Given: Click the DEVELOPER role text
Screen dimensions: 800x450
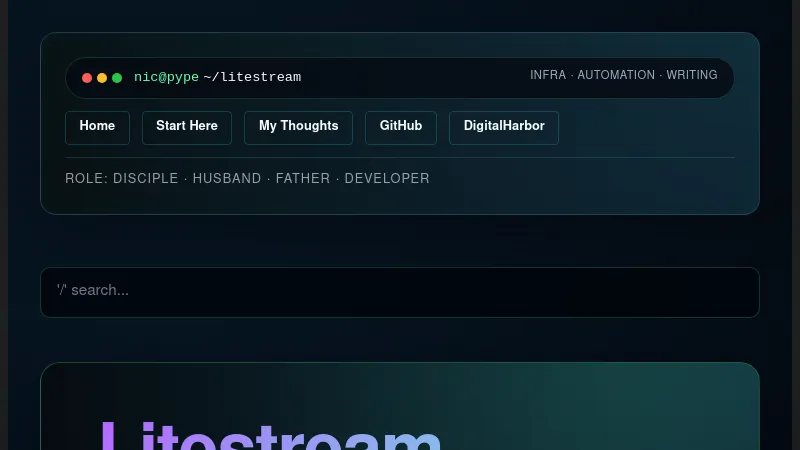Looking at the screenshot, I should click(387, 179).
